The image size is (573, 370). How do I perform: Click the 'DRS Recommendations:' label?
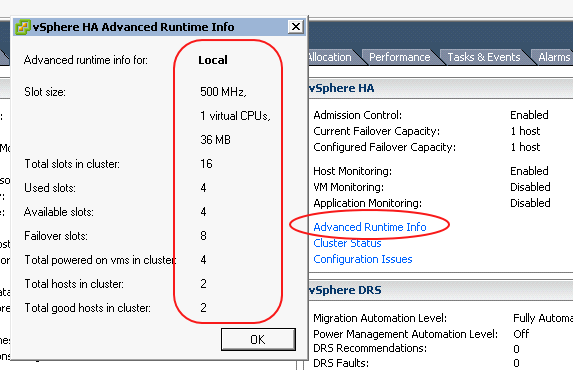370,348
